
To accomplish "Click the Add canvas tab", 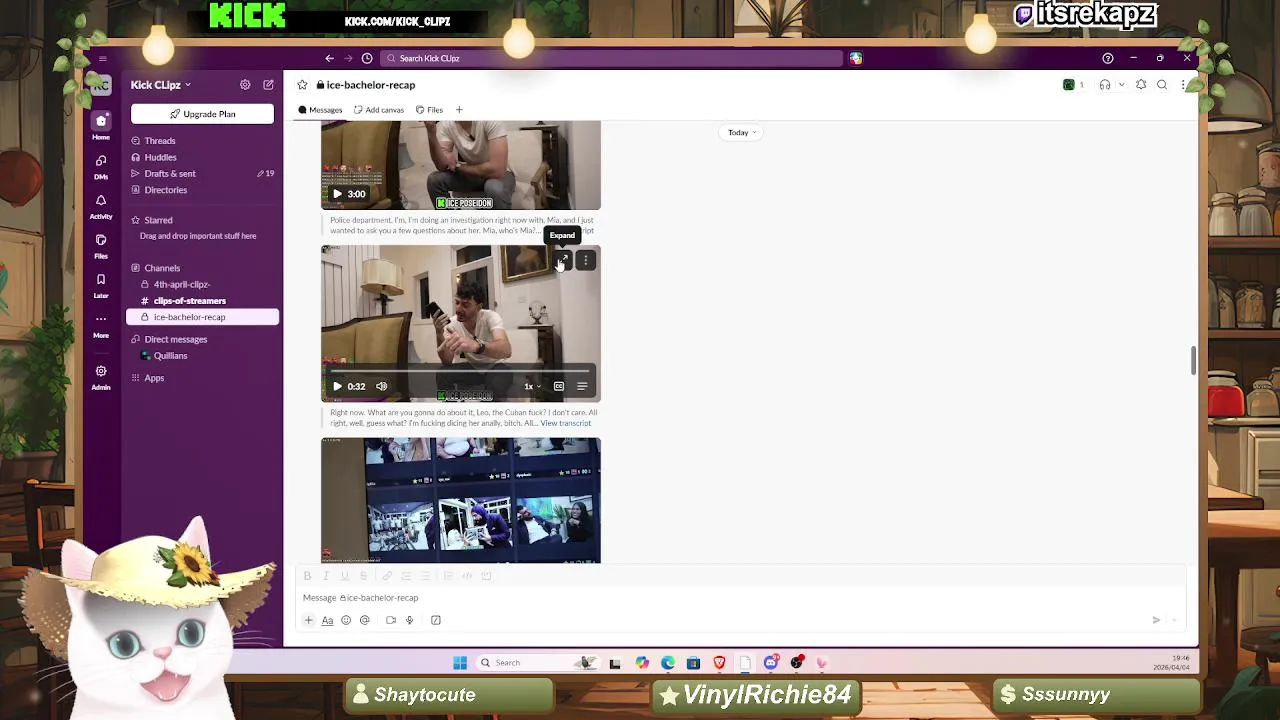I will tap(379, 110).
